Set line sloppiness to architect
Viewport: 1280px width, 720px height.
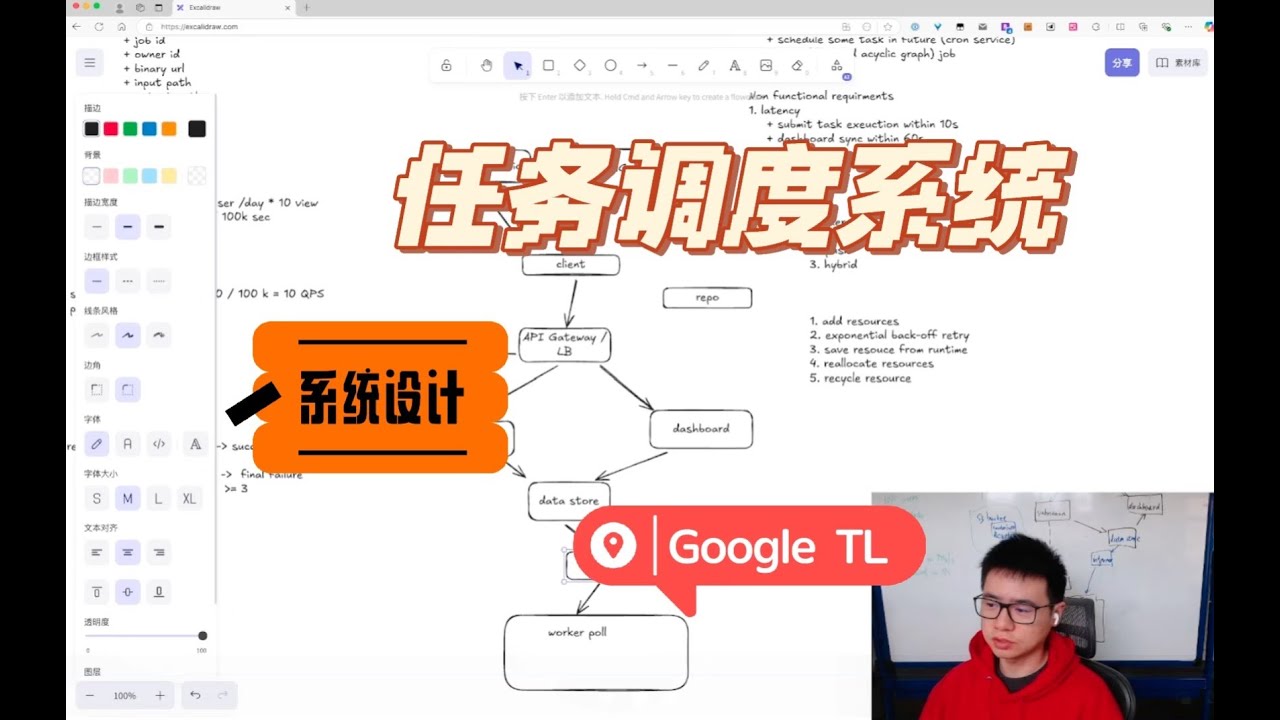tap(97, 336)
